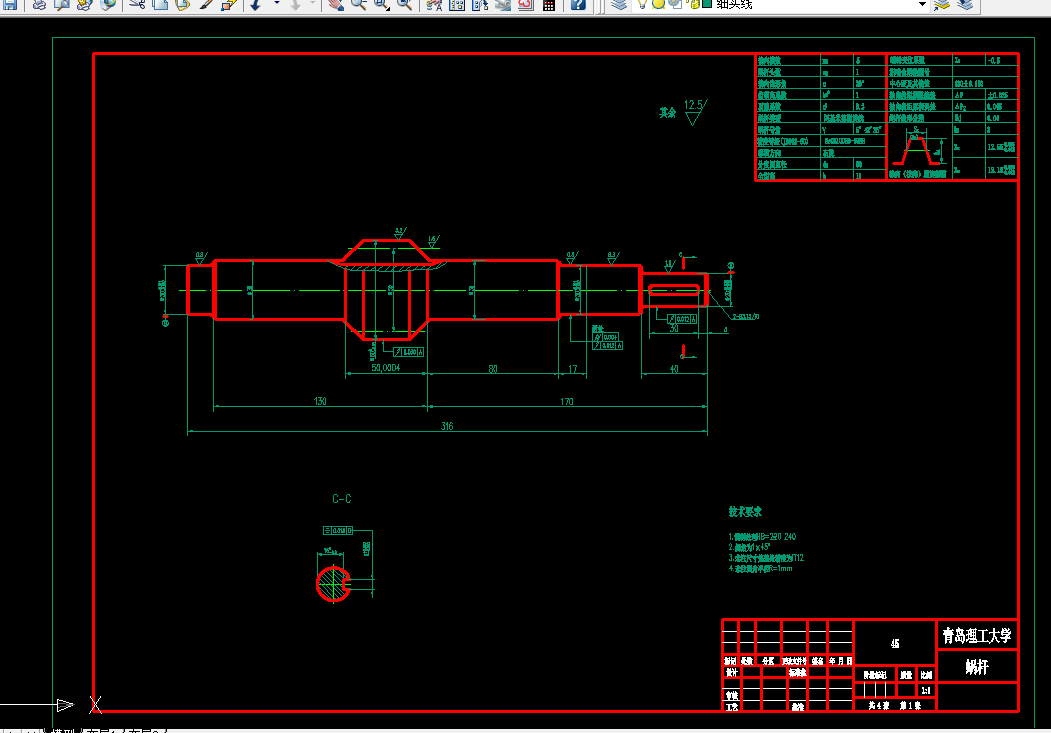Select the 40 keyway shaft dimension
The height and width of the screenshot is (733, 1051).
pos(674,369)
